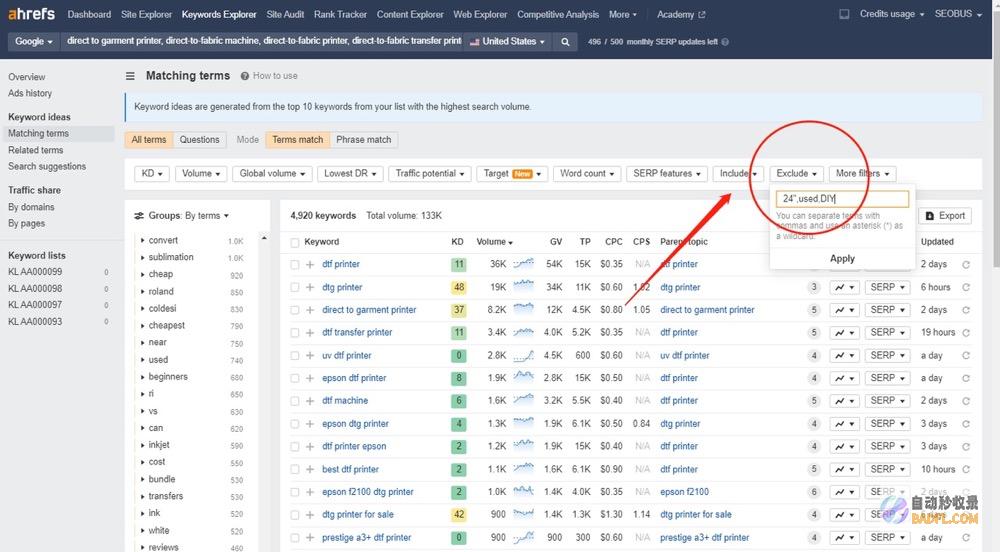The height and width of the screenshot is (552, 1000).
Task: Open the KL AA000099 keyword list
Action: [35, 272]
